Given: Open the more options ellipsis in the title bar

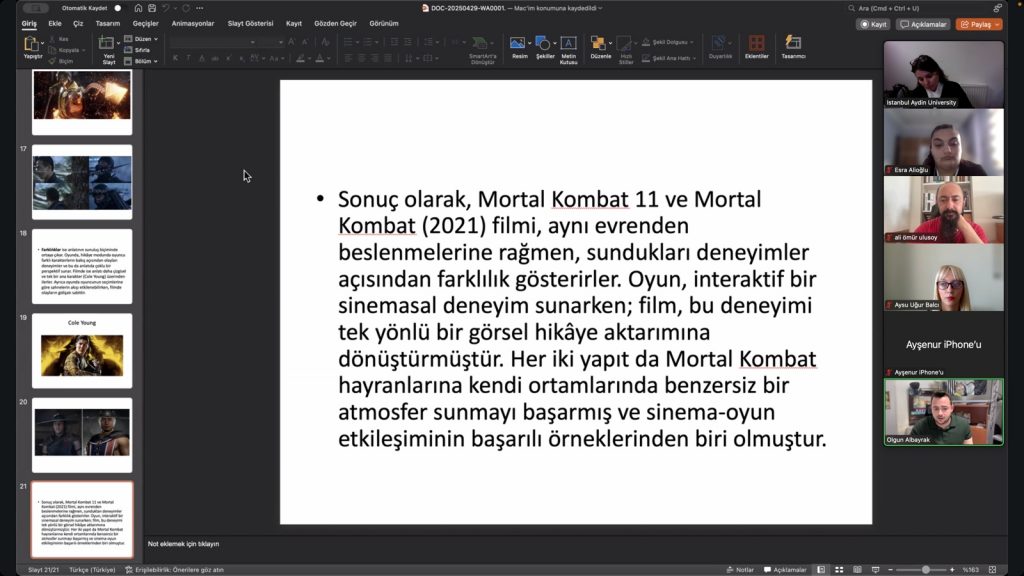Looking at the screenshot, I should point(200,8).
